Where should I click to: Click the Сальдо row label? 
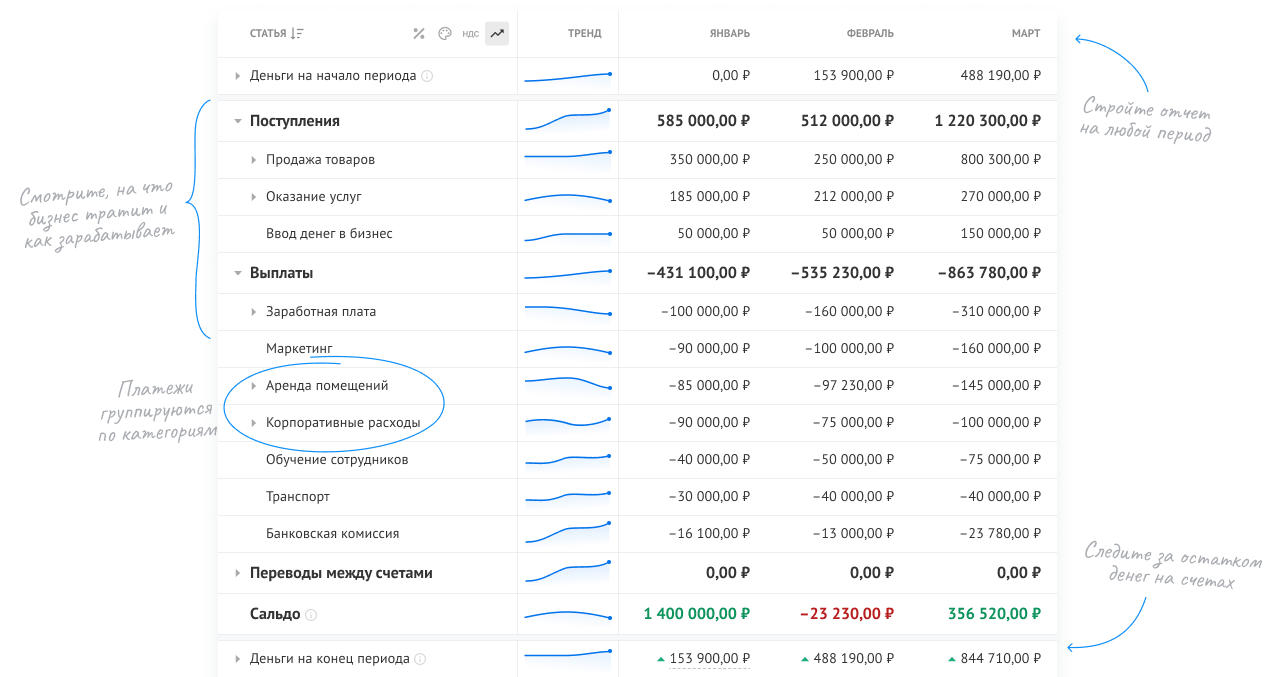(275, 614)
